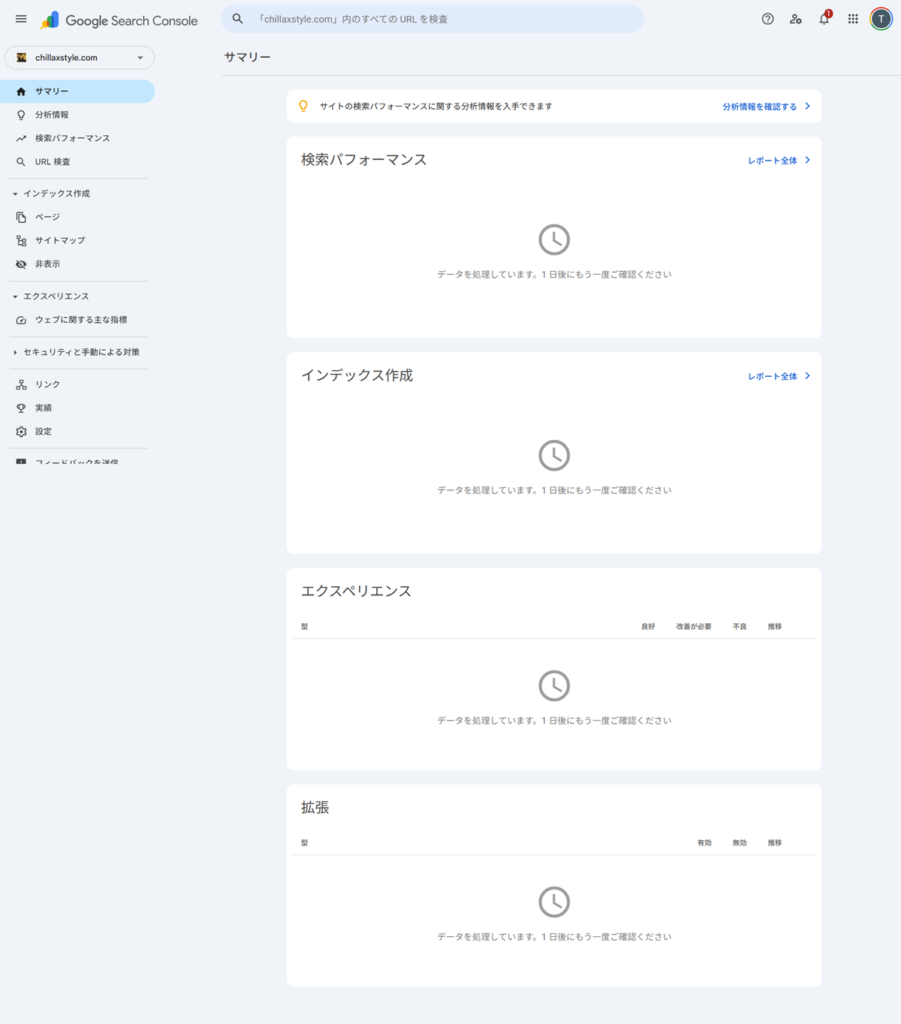Open the hamburger navigation menu
901x1024 pixels.
click(x=20, y=18)
